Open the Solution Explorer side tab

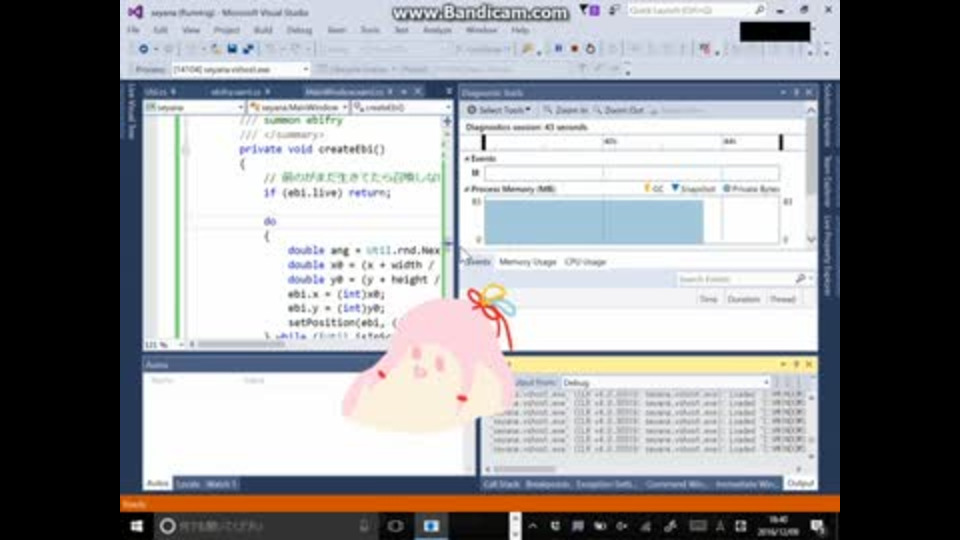click(828, 116)
